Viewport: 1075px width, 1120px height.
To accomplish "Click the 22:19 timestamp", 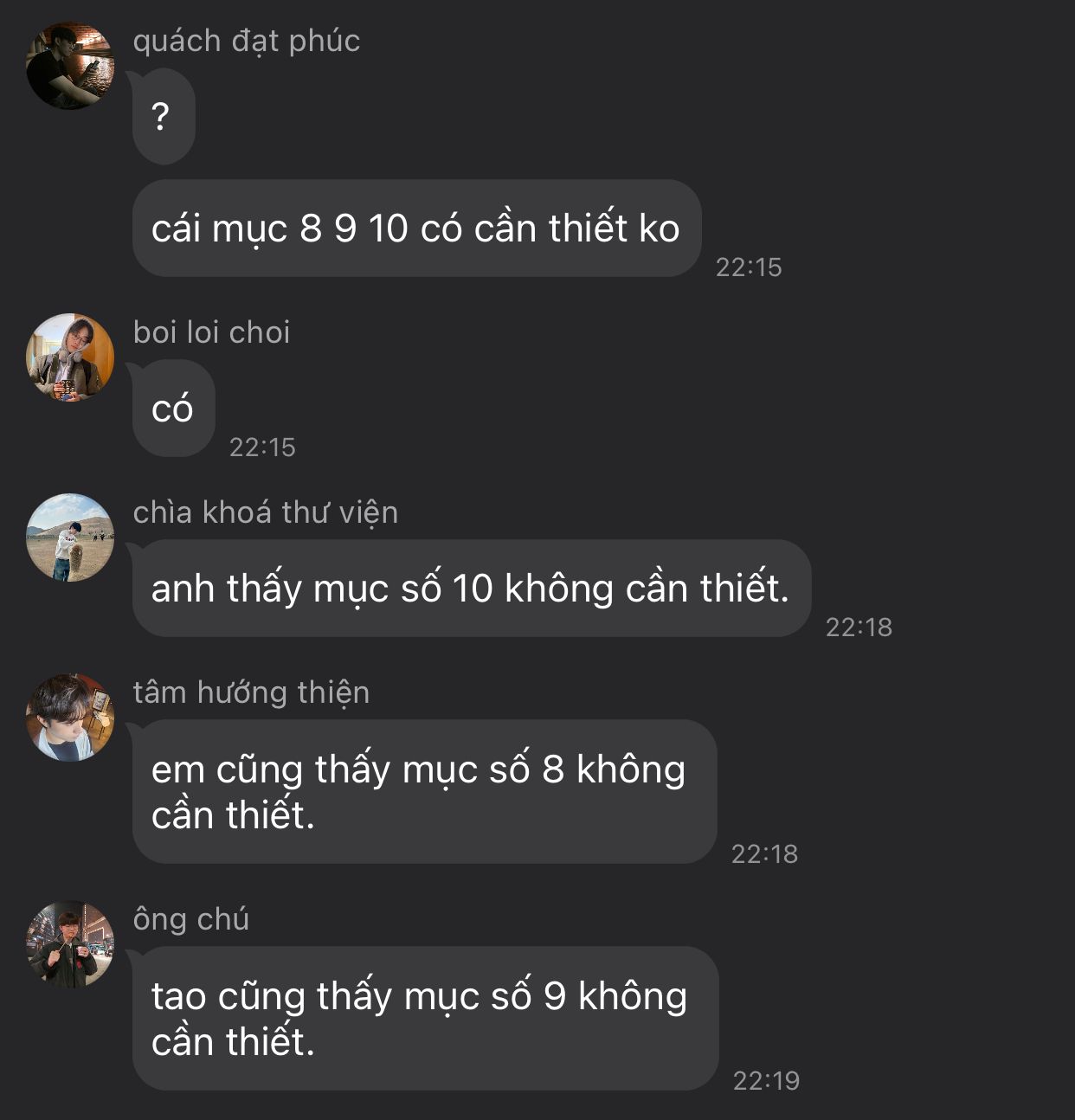I will click(766, 1081).
